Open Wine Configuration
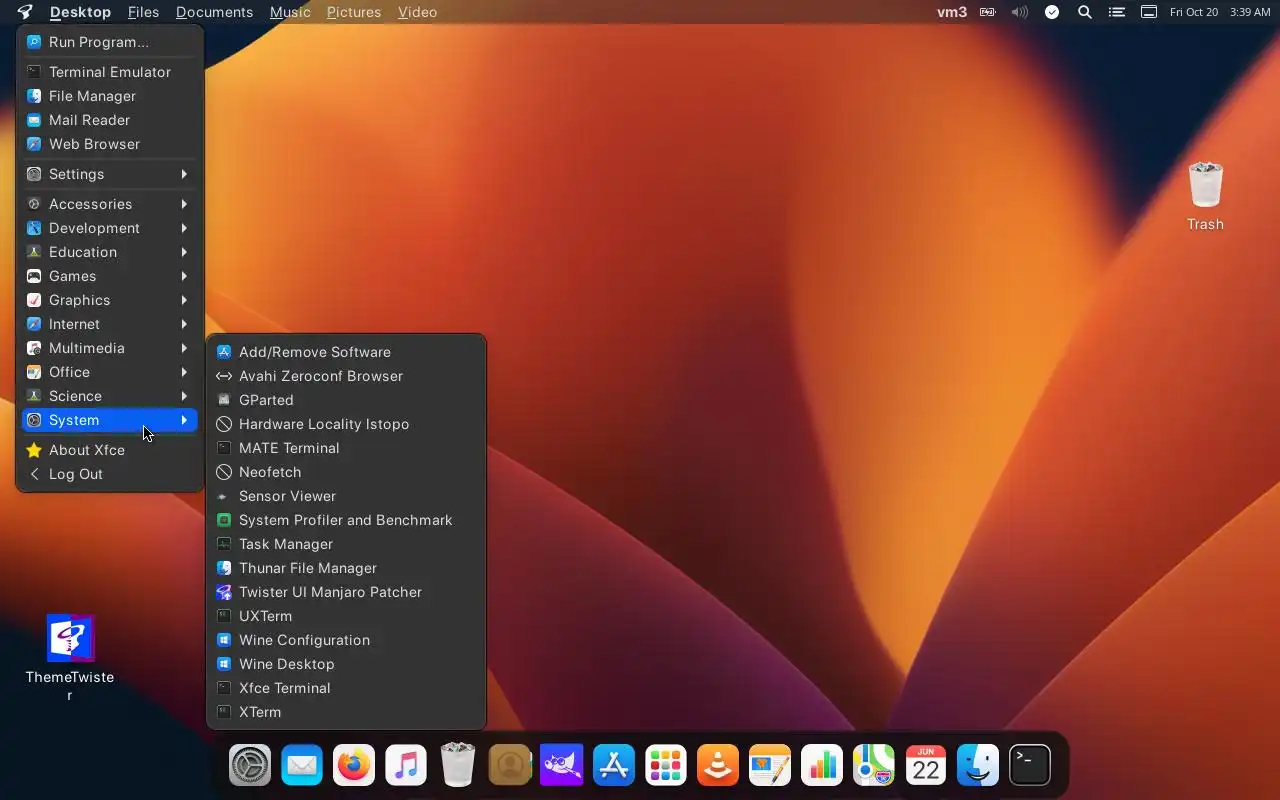The image size is (1280, 800). pyautogui.click(x=346, y=640)
